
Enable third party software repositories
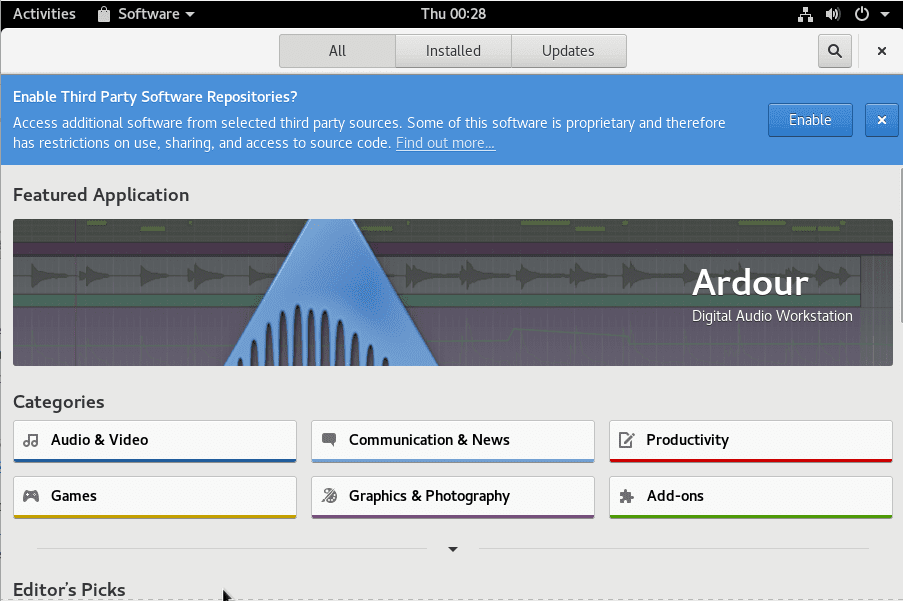(810, 120)
